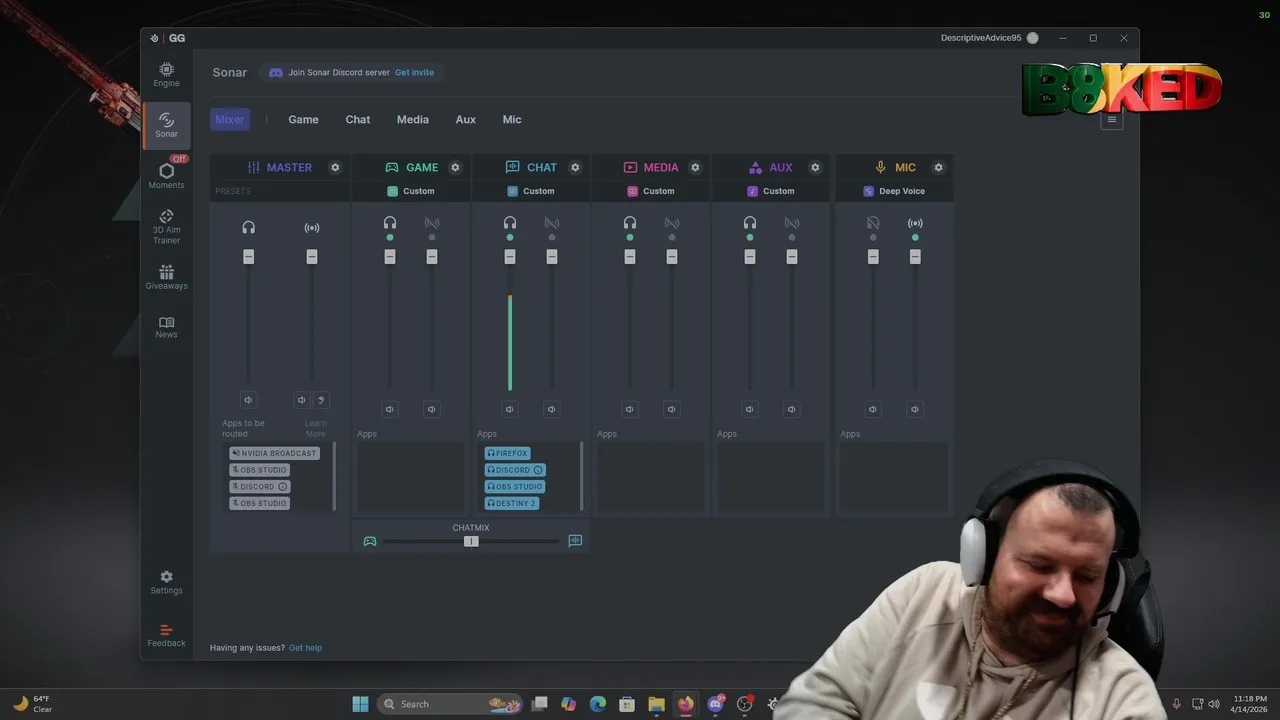The width and height of the screenshot is (1280, 720).
Task: Mute AUX stream channel
Action: 792,409
